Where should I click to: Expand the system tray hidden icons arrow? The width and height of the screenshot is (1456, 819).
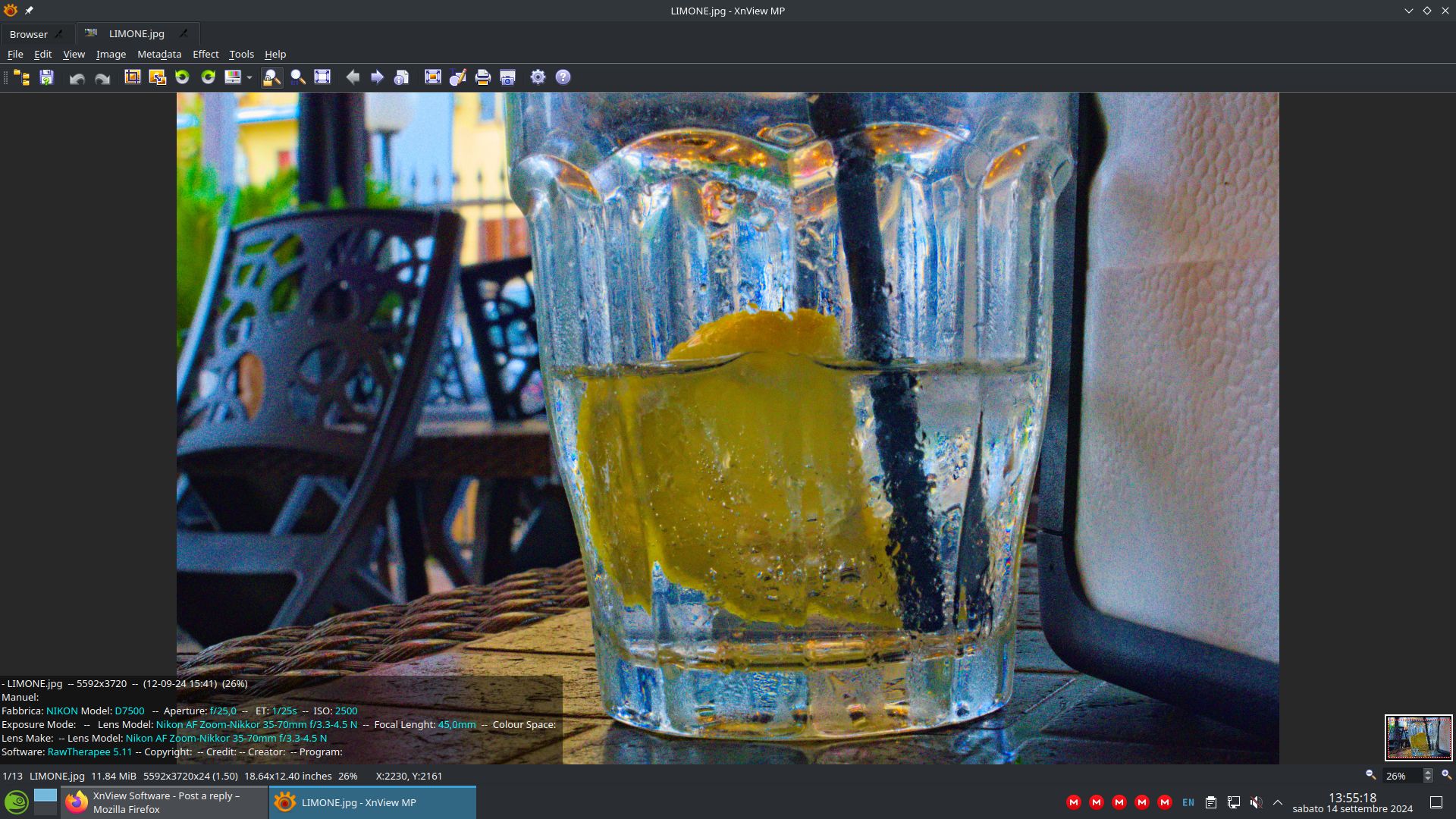tap(1278, 802)
